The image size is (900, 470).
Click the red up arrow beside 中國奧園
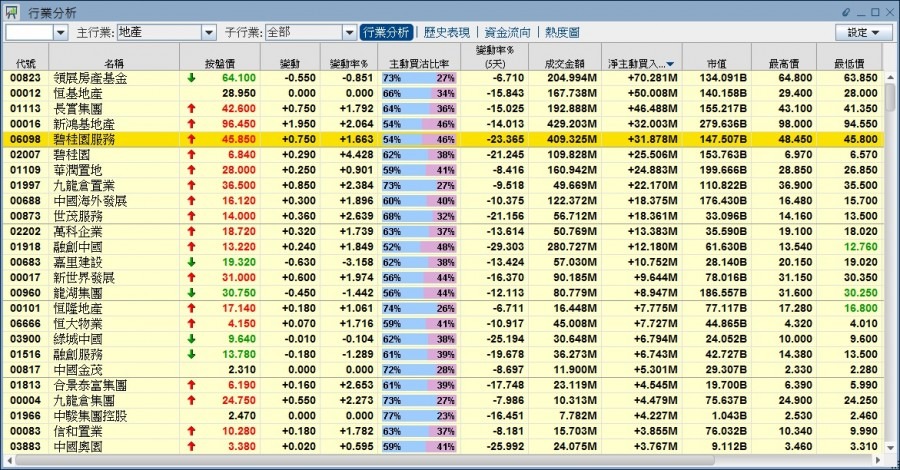[x=191, y=447]
